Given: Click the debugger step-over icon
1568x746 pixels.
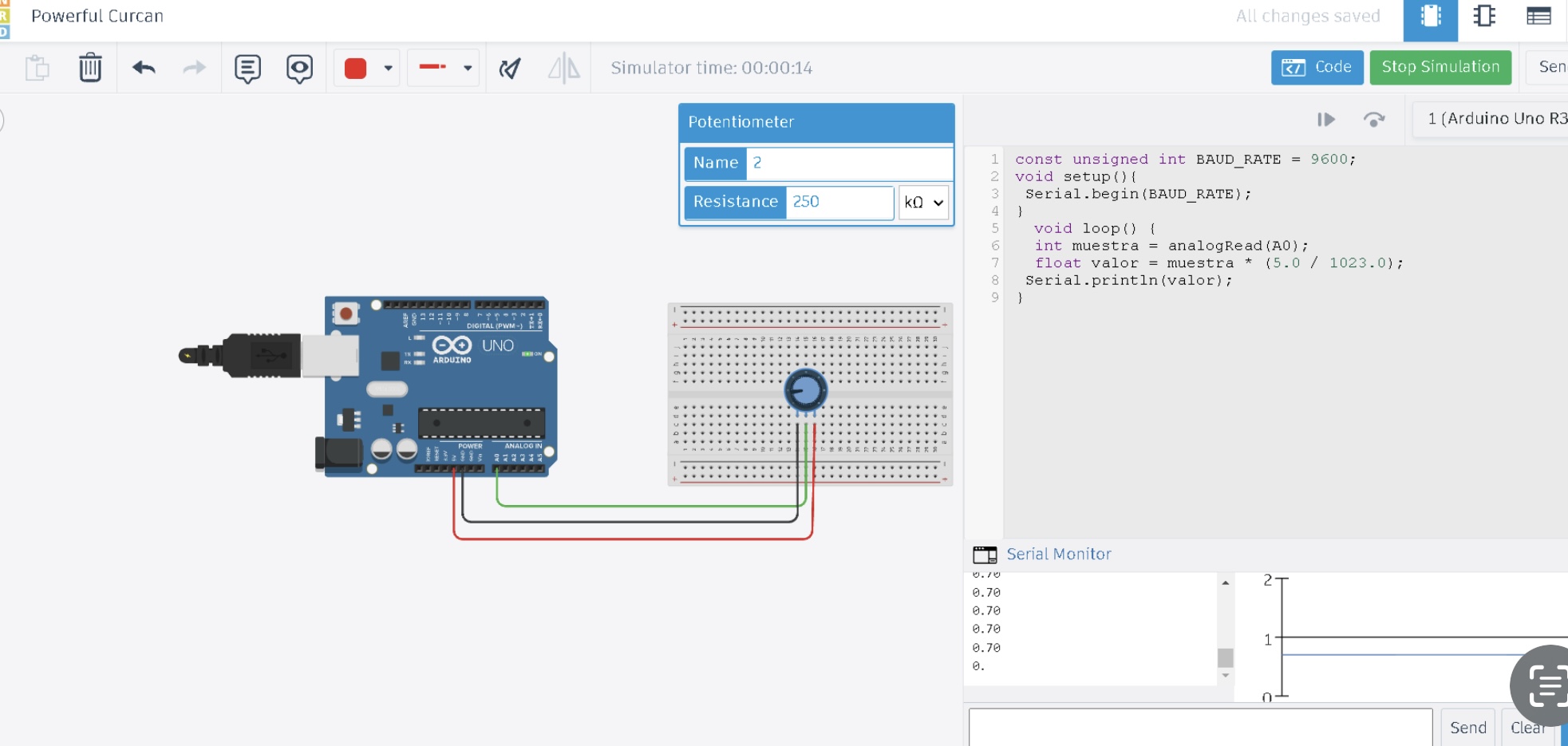Looking at the screenshot, I should (1373, 120).
